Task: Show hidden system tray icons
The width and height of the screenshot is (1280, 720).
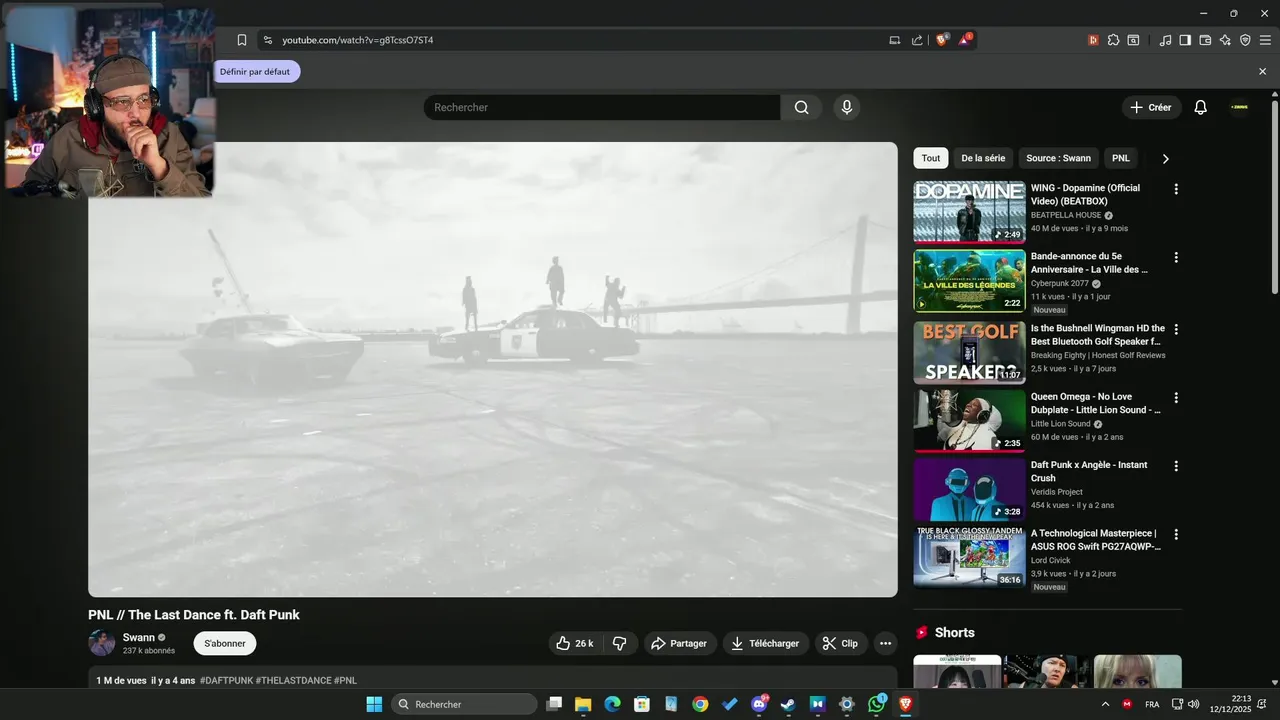Action: click(1105, 704)
